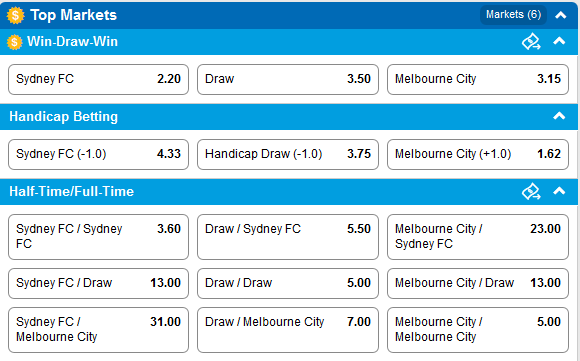Pick Sydney FC / Melbourne City at 31.00

click(x=98, y=330)
